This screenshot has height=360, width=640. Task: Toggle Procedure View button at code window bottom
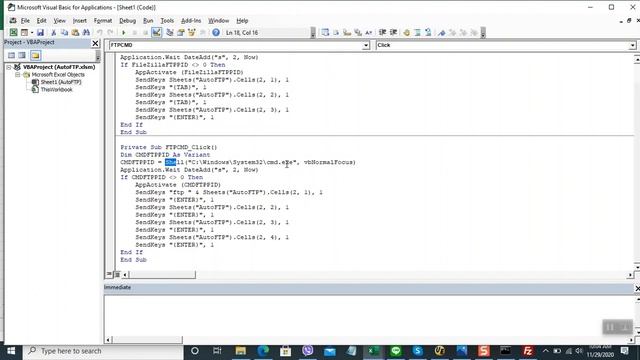109,274
